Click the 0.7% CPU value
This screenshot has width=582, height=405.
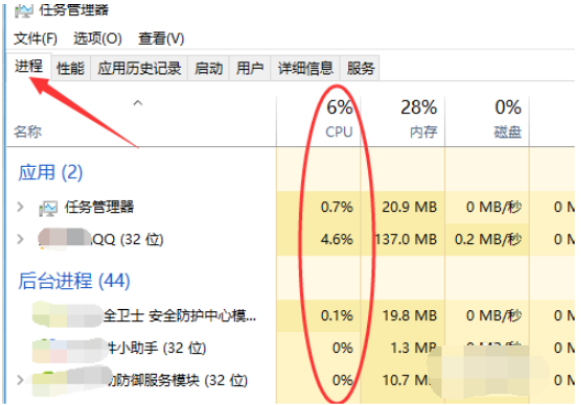click(x=337, y=207)
